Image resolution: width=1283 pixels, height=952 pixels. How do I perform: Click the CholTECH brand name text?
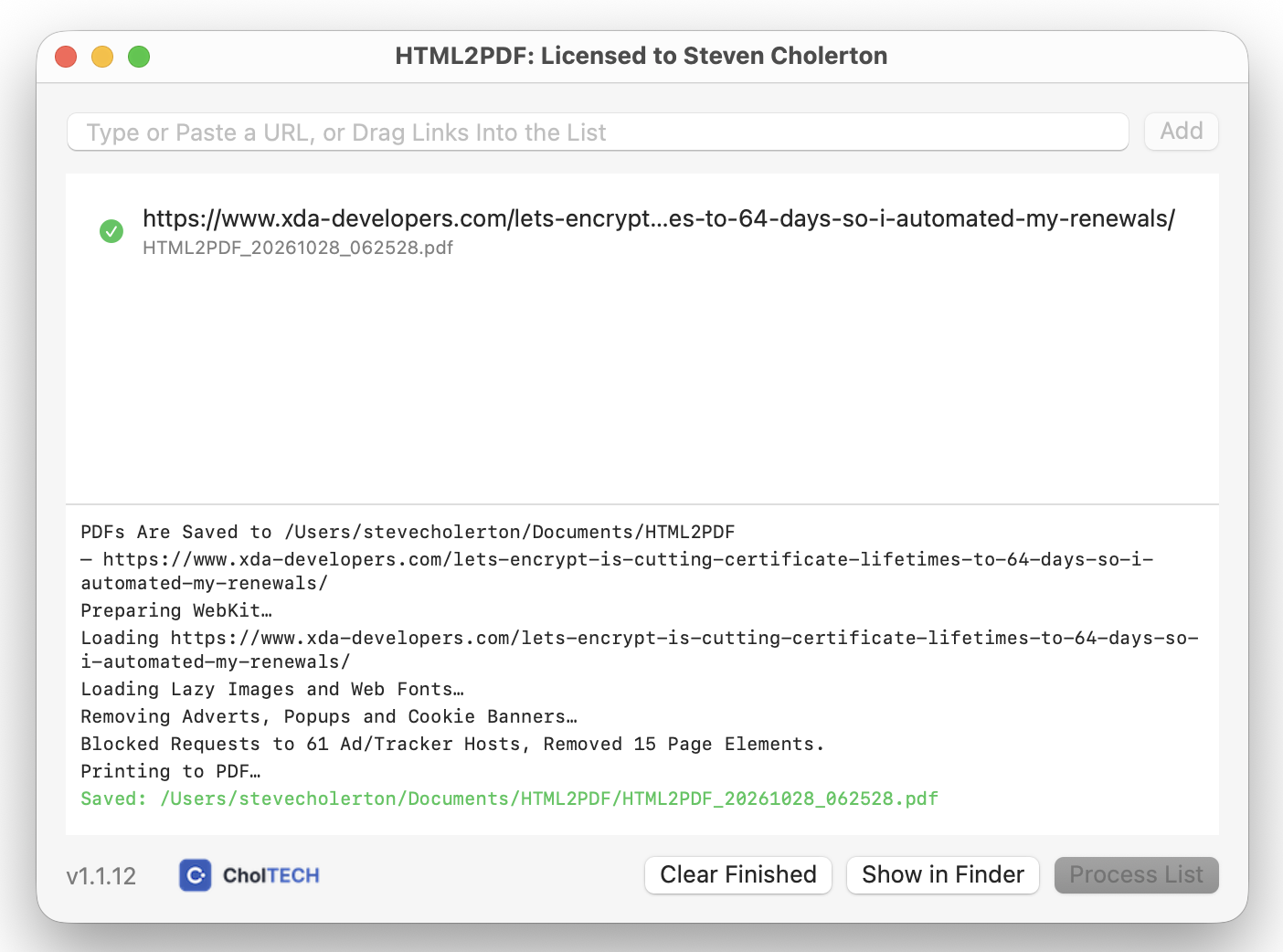271,875
